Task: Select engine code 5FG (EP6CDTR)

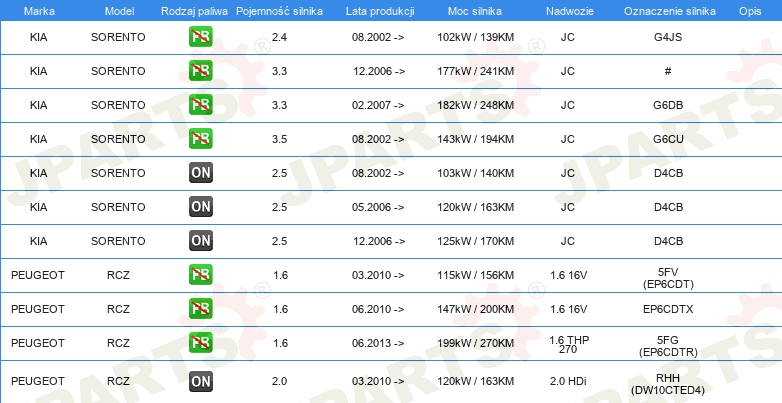Action: tap(668, 346)
